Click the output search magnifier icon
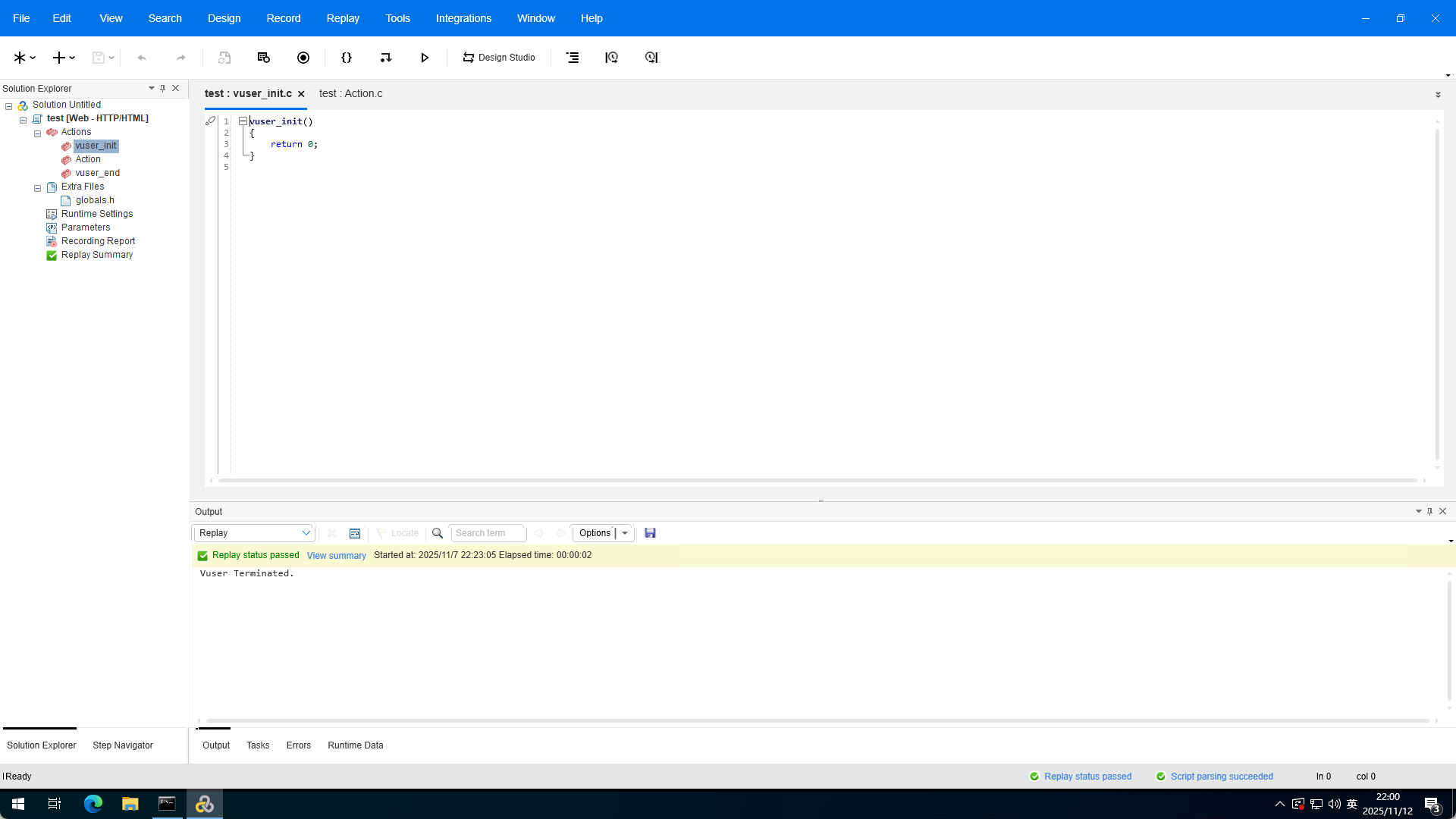The width and height of the screenshot is (1456, 819). 438,533
